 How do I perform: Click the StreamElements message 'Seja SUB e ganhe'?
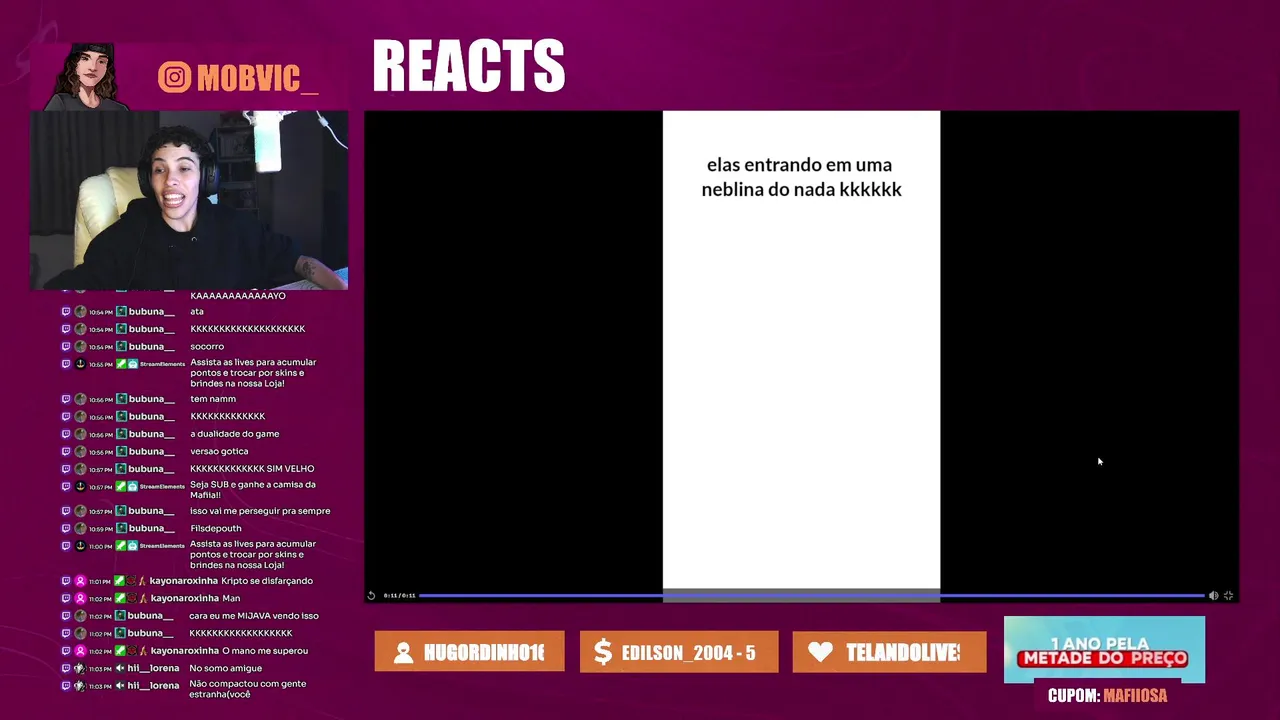253,490
